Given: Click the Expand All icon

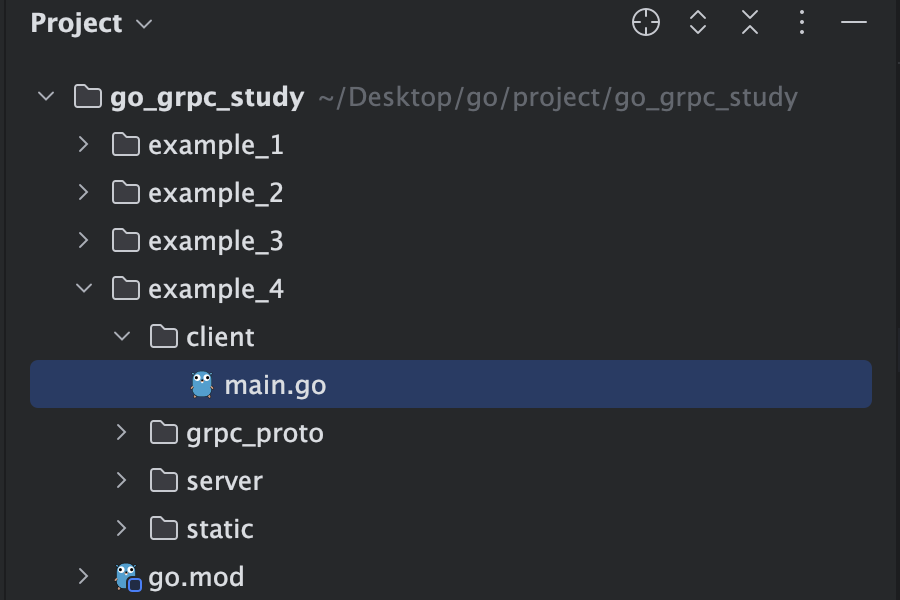Looking at the screenshot, I should tap(697, 22).
